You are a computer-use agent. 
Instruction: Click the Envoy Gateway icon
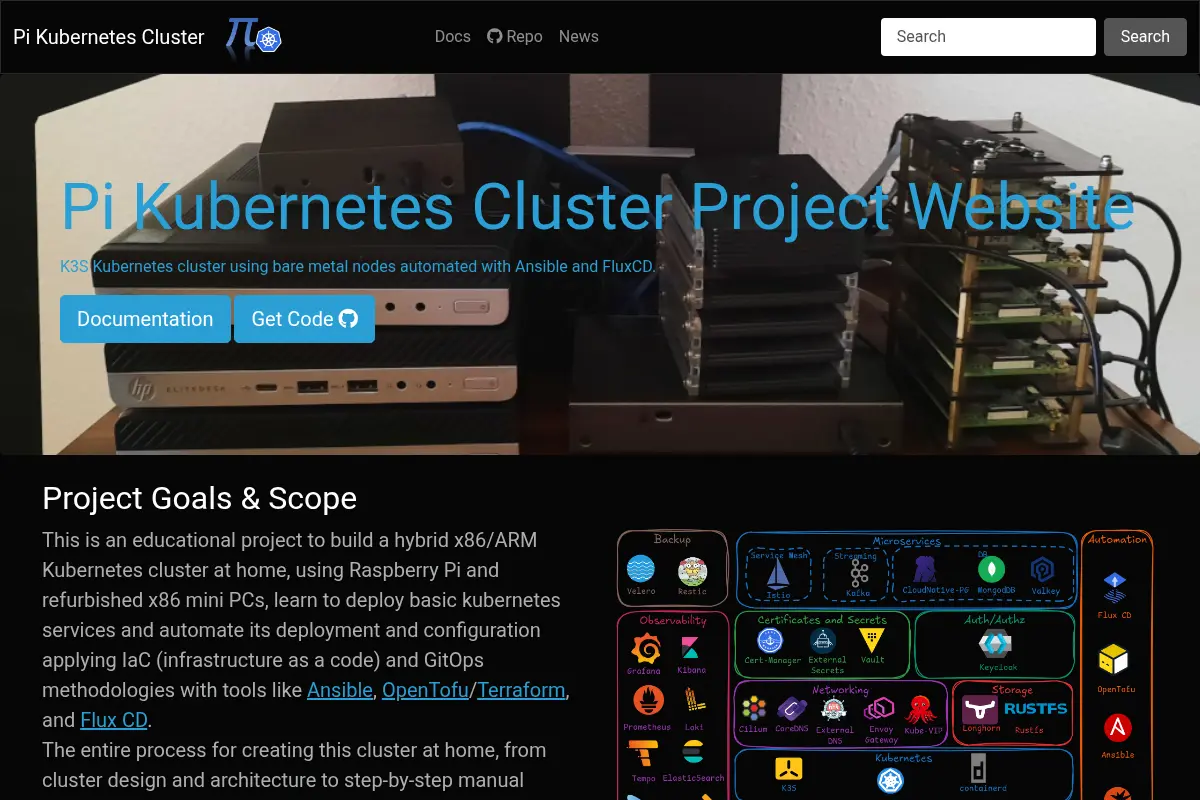coord(879,710)
